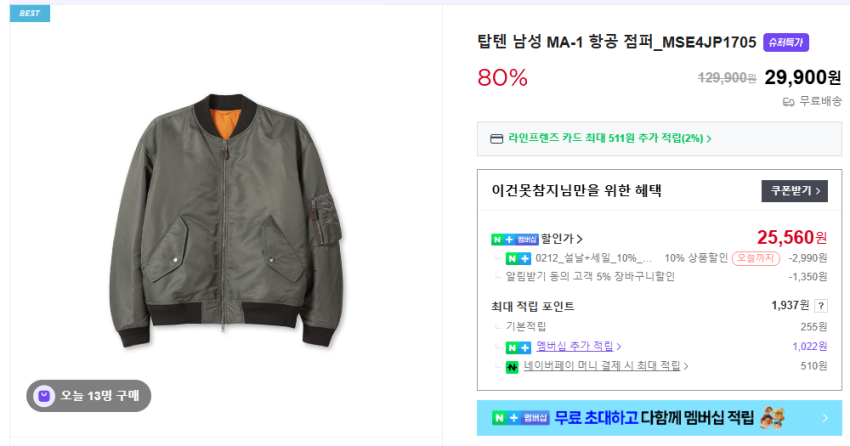Screen dimensions: 850x446
Task: Click the free delivery truck icon
Action: click(788, 102)
